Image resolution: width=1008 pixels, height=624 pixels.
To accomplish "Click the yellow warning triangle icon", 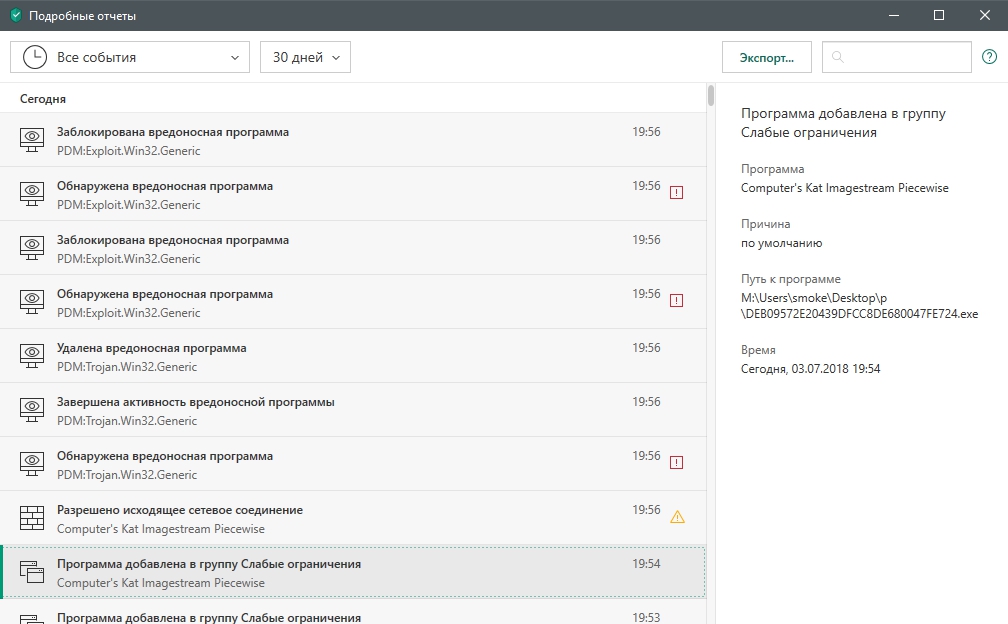I will click(x=677, y=517).
